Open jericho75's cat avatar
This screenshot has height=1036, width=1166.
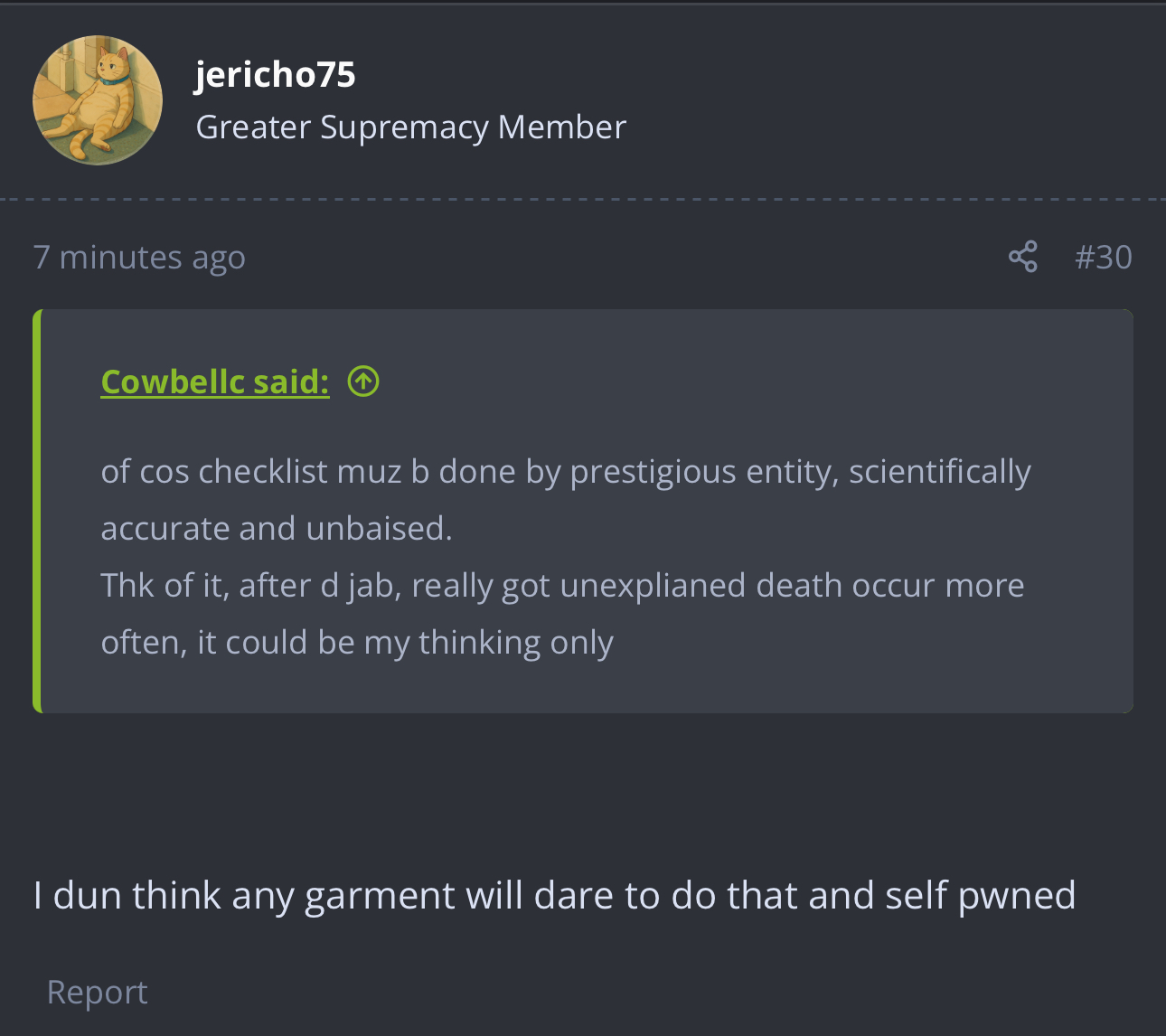[x=98, y=100]
